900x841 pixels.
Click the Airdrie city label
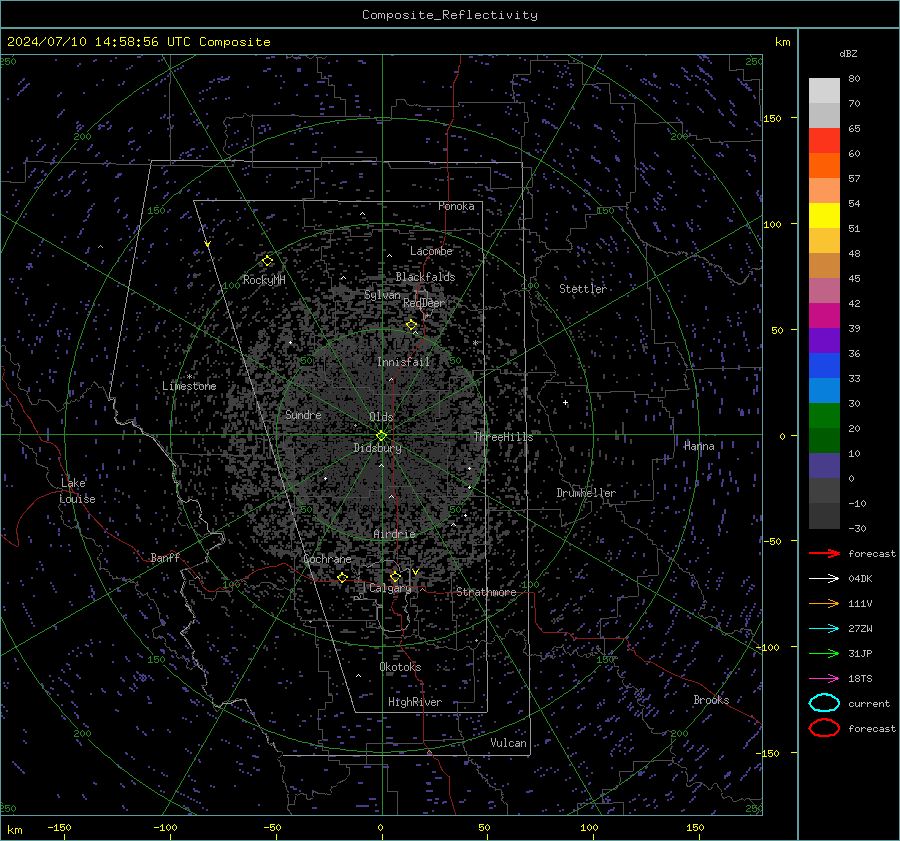[x=394, y=534]
